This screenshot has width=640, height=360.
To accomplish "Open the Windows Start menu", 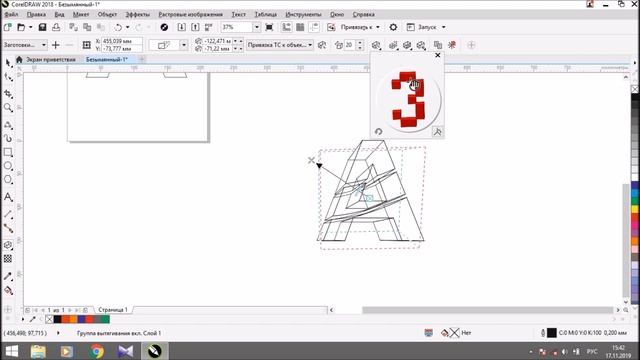I will pyautogui.click(x=12, y=351).
